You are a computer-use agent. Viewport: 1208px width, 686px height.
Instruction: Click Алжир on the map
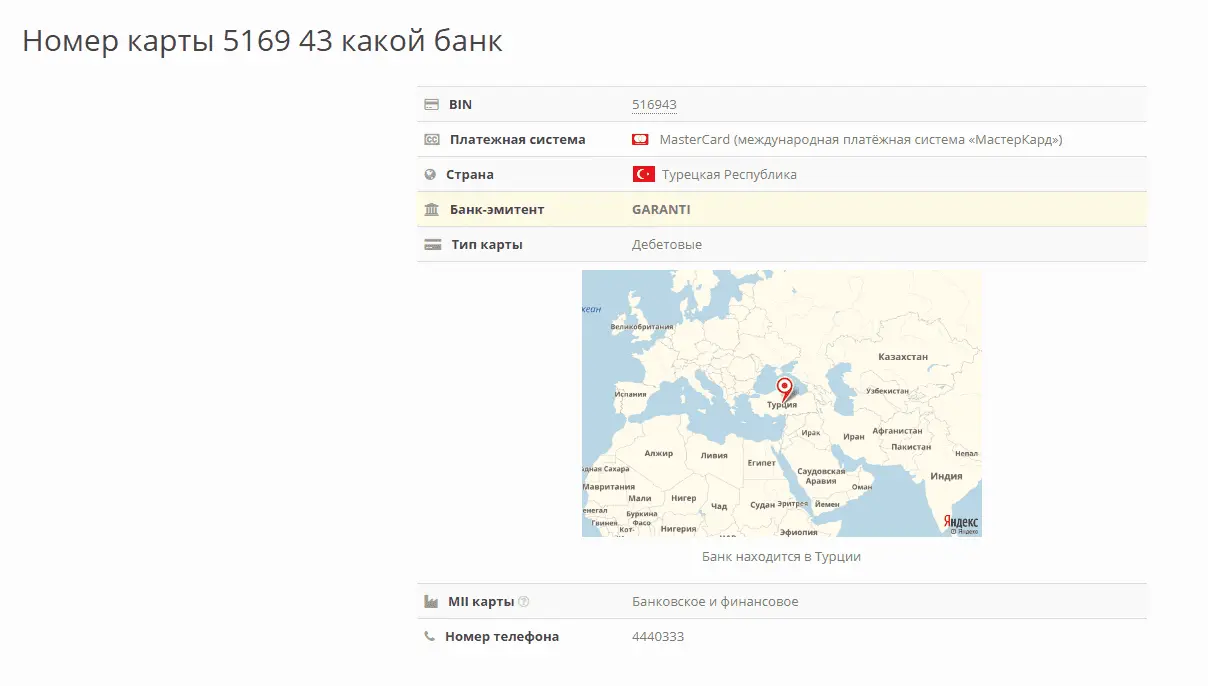coord(659,453)
